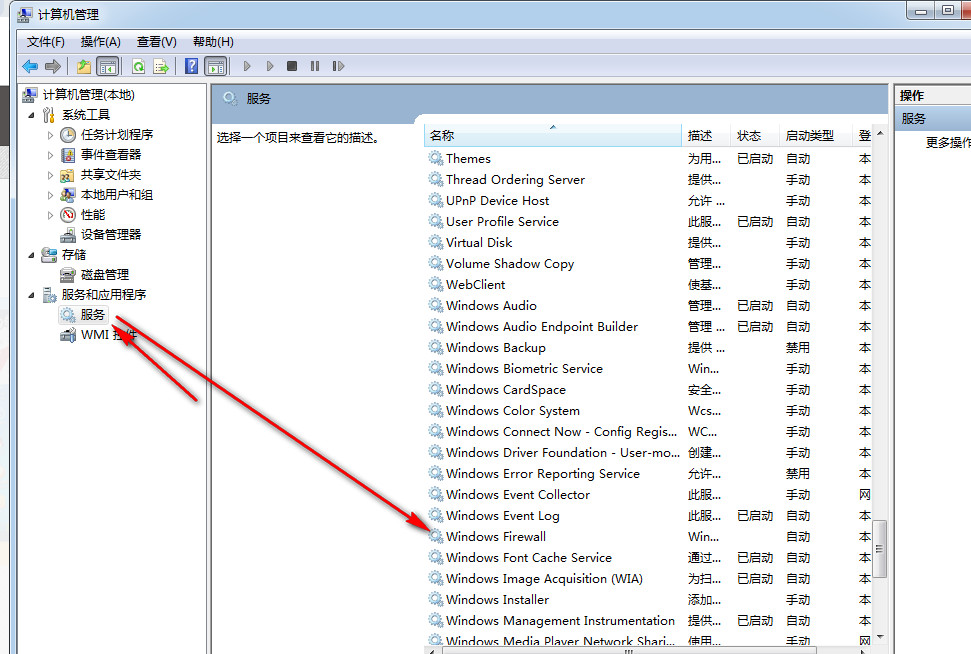This screenshot has width=971, height=654.
Task: Select the Thread Ordering Server service
Action: tap(515, 180)
